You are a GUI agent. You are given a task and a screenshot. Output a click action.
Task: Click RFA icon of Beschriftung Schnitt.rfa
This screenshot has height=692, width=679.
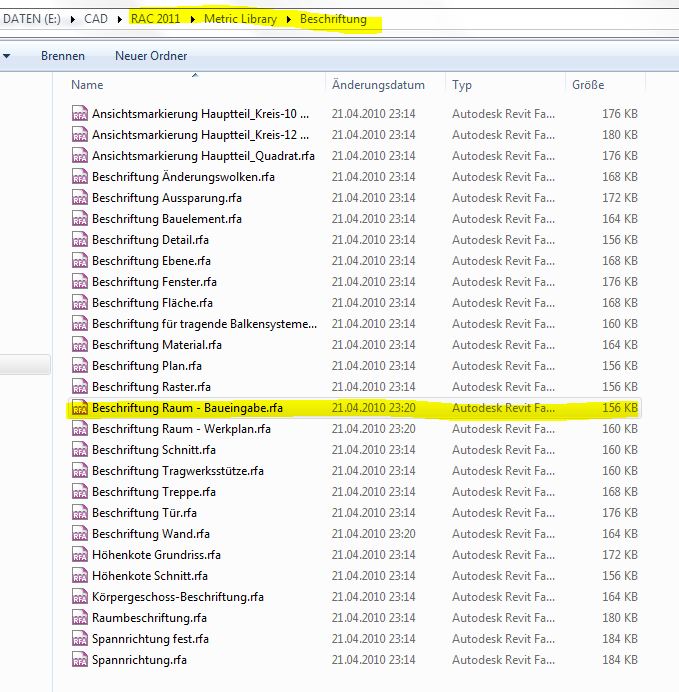(79, 450)
